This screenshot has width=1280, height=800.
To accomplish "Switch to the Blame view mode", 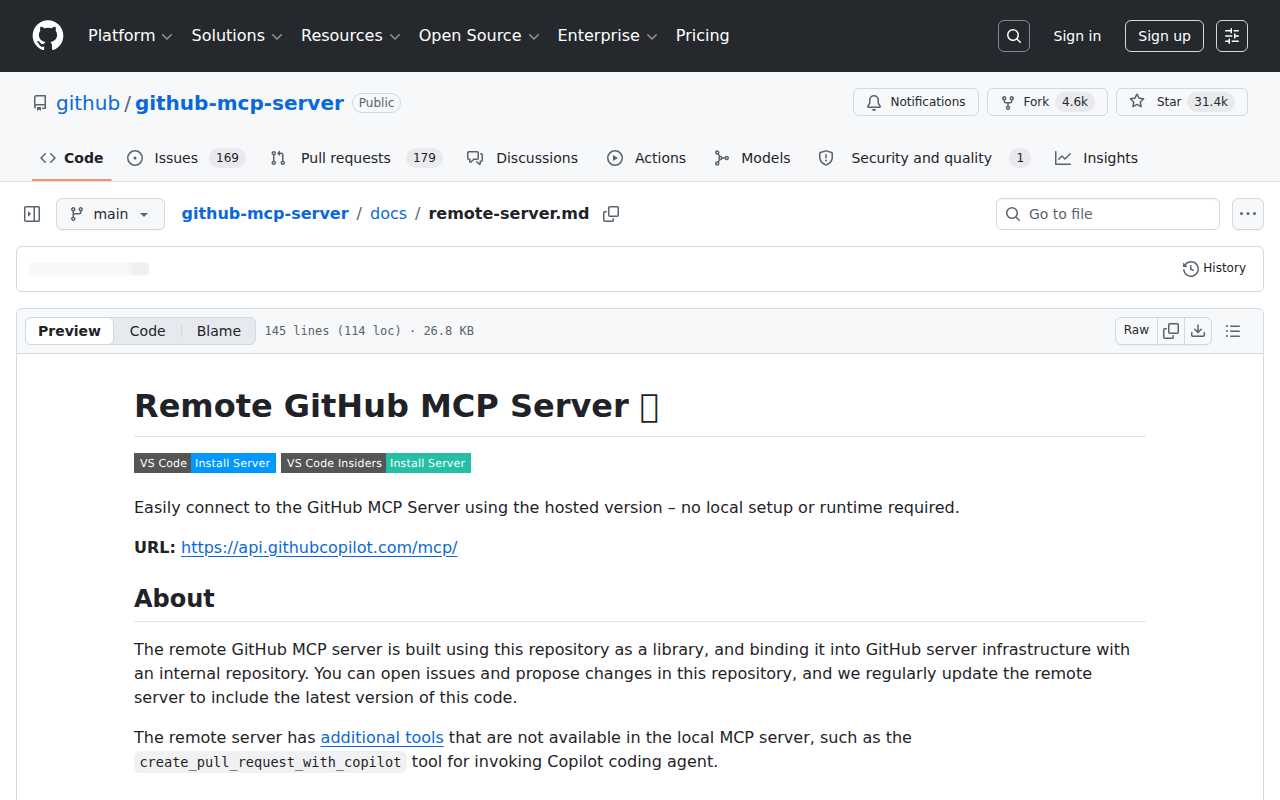I will 218,331.
